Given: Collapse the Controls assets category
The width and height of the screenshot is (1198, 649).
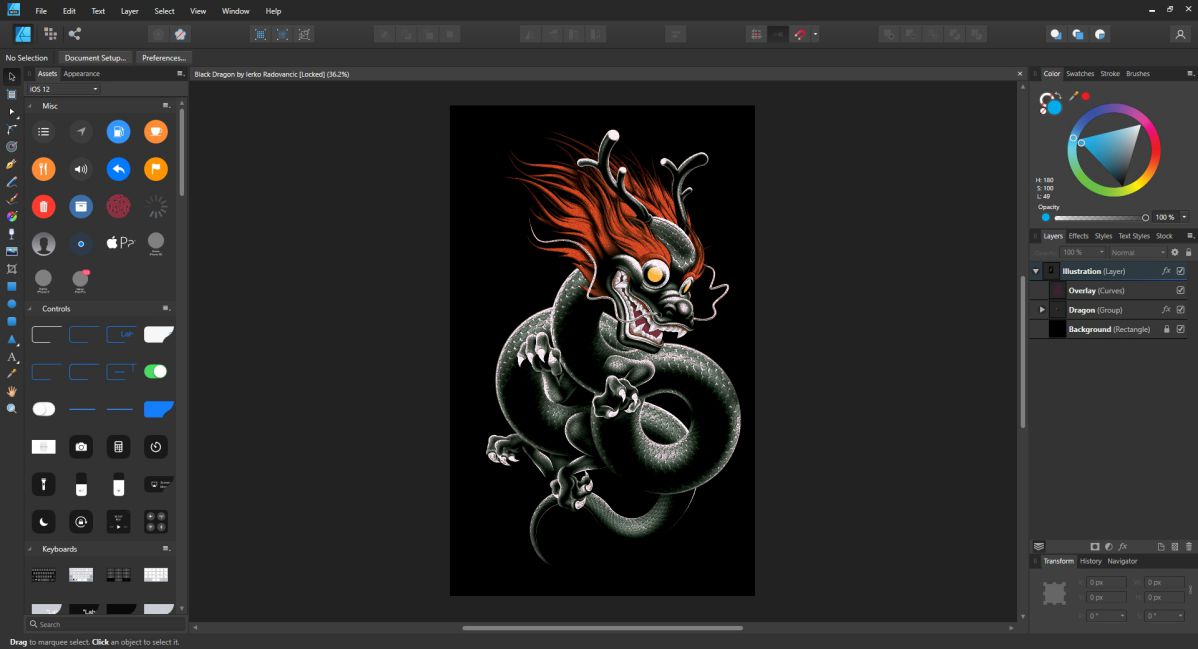Looking at the screenshot, I should pos(30,309).
